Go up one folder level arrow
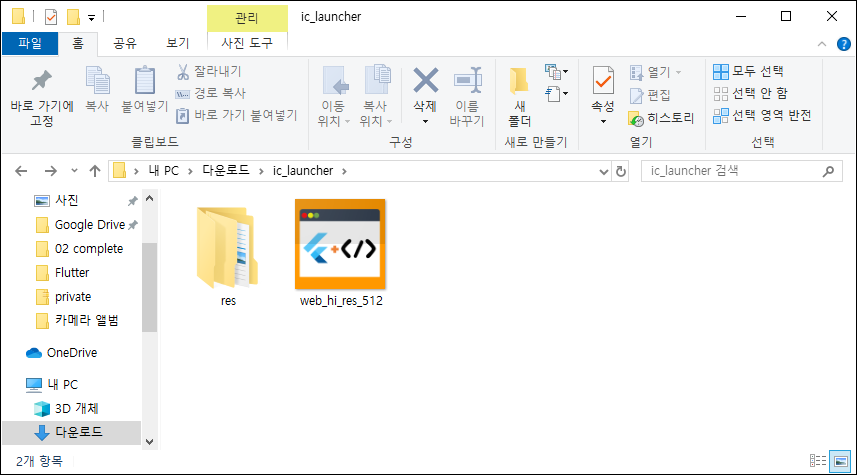The image size is (857, 475). 95,171
